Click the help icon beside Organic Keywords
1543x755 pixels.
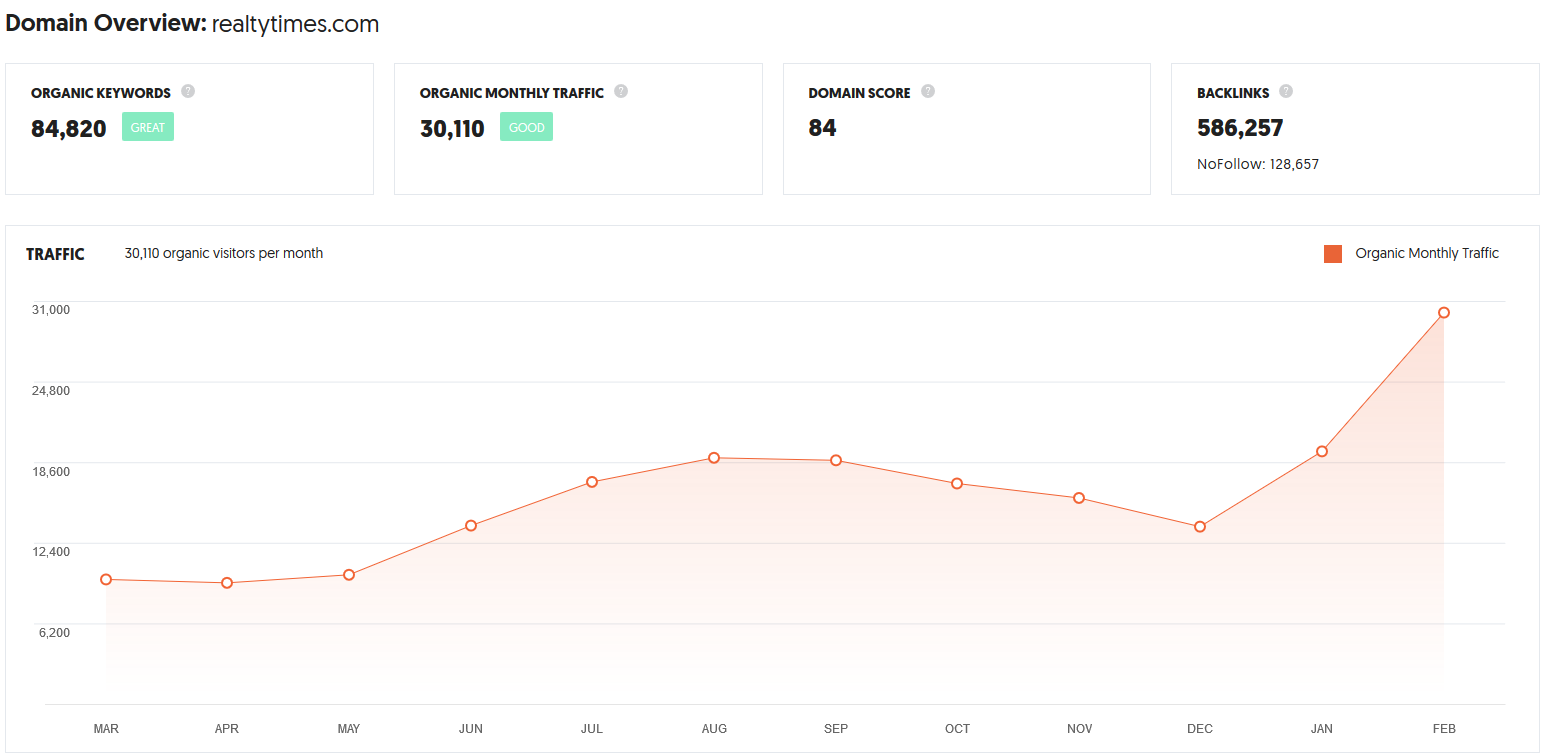[x=188, y=91]
